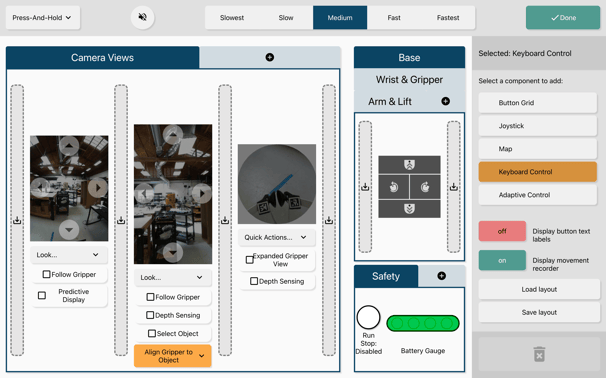Click the "Selected: Keyboard Control" text
The image size is (606, 378).
[525, 53]
